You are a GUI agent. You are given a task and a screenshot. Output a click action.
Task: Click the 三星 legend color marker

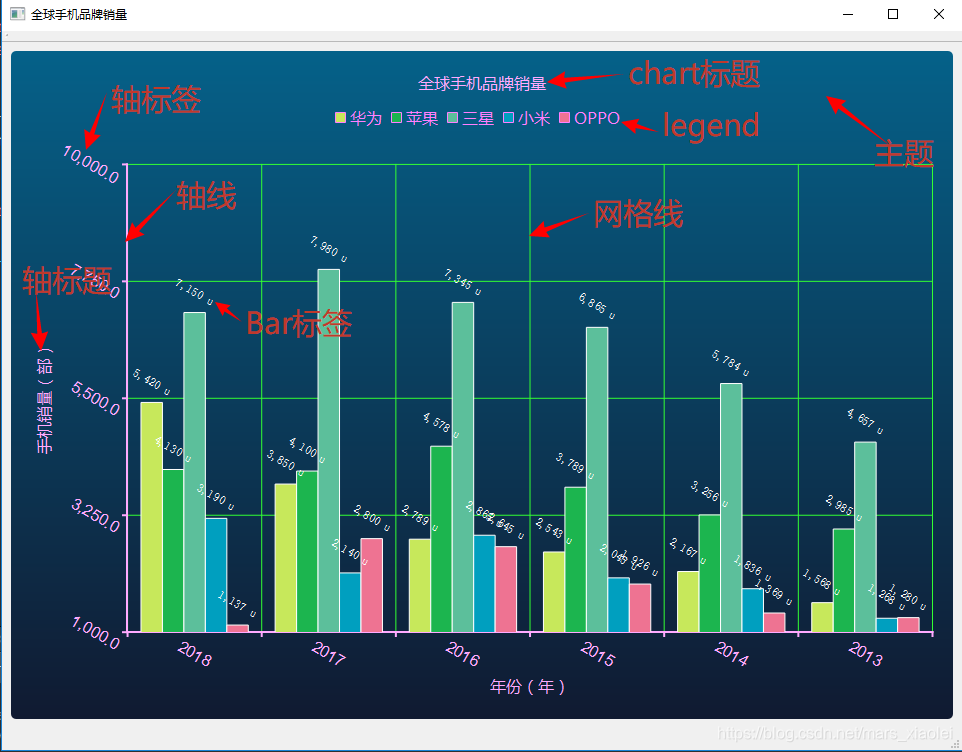click(x=453, y=118)
